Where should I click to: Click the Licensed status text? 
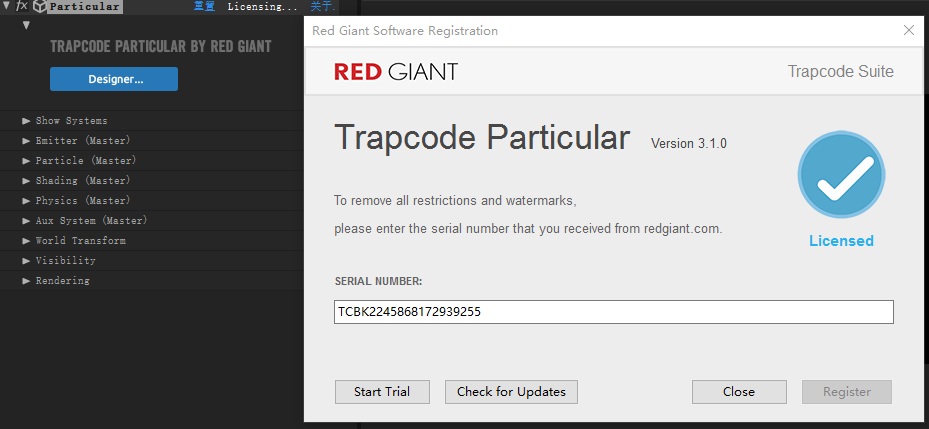(841, 241)
